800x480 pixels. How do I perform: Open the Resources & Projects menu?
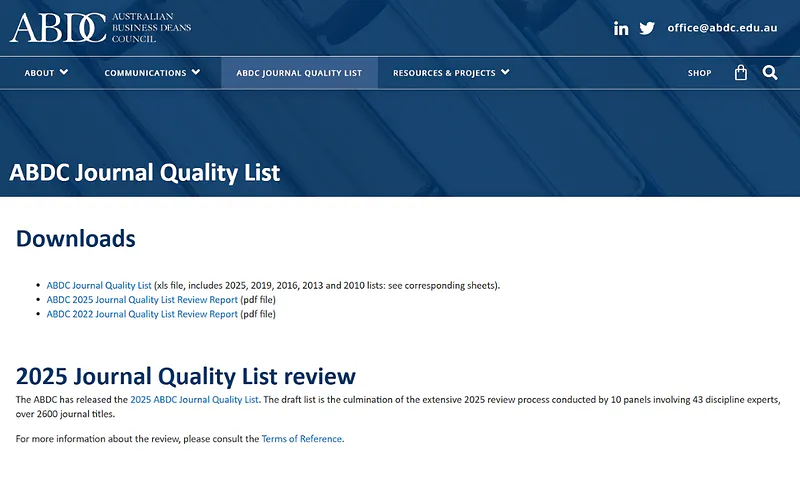tap(444, 73)
